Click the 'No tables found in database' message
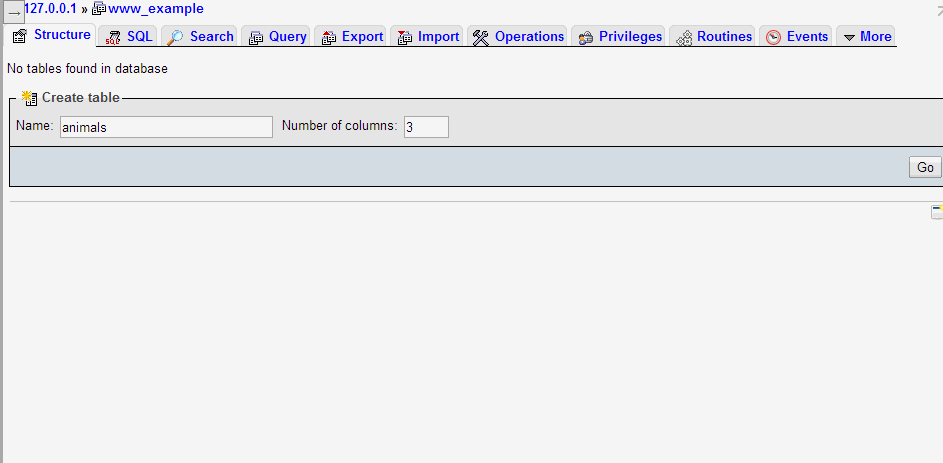943x463 pixels. [87, 69]
